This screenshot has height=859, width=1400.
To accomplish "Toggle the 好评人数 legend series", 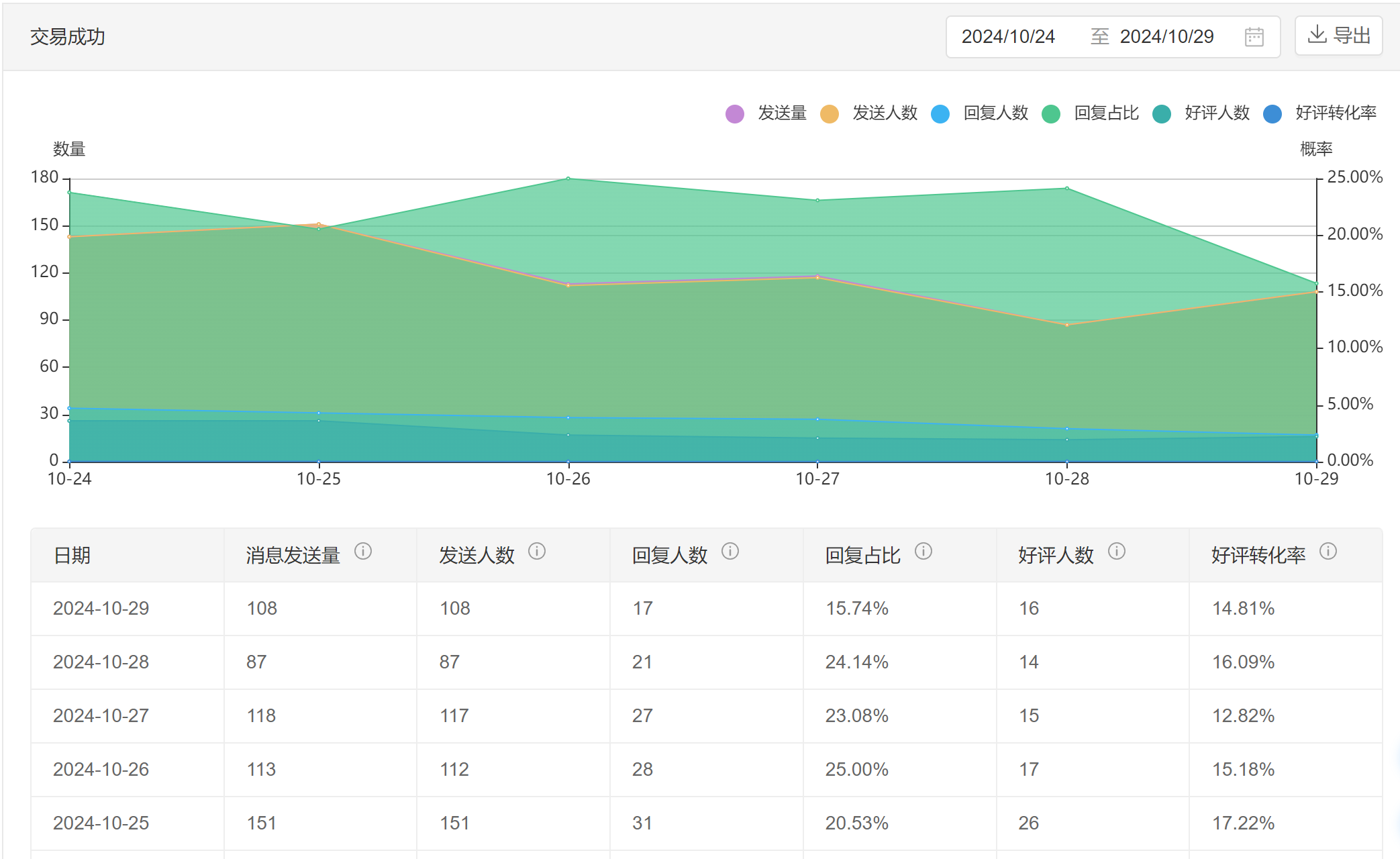I will click(1201, 113).
